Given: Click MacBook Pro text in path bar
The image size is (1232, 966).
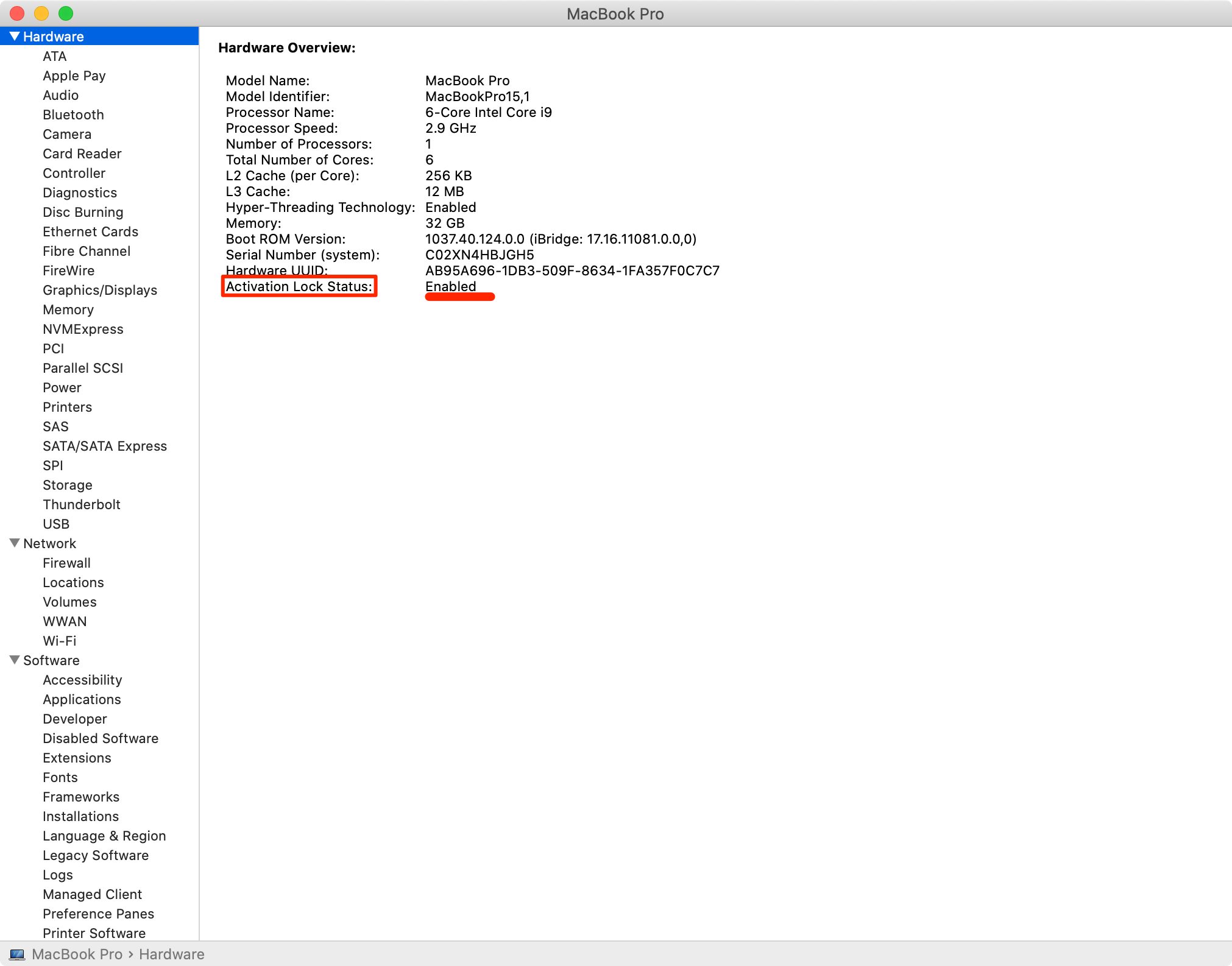Looking at the screenshot, I should (77, 954).
